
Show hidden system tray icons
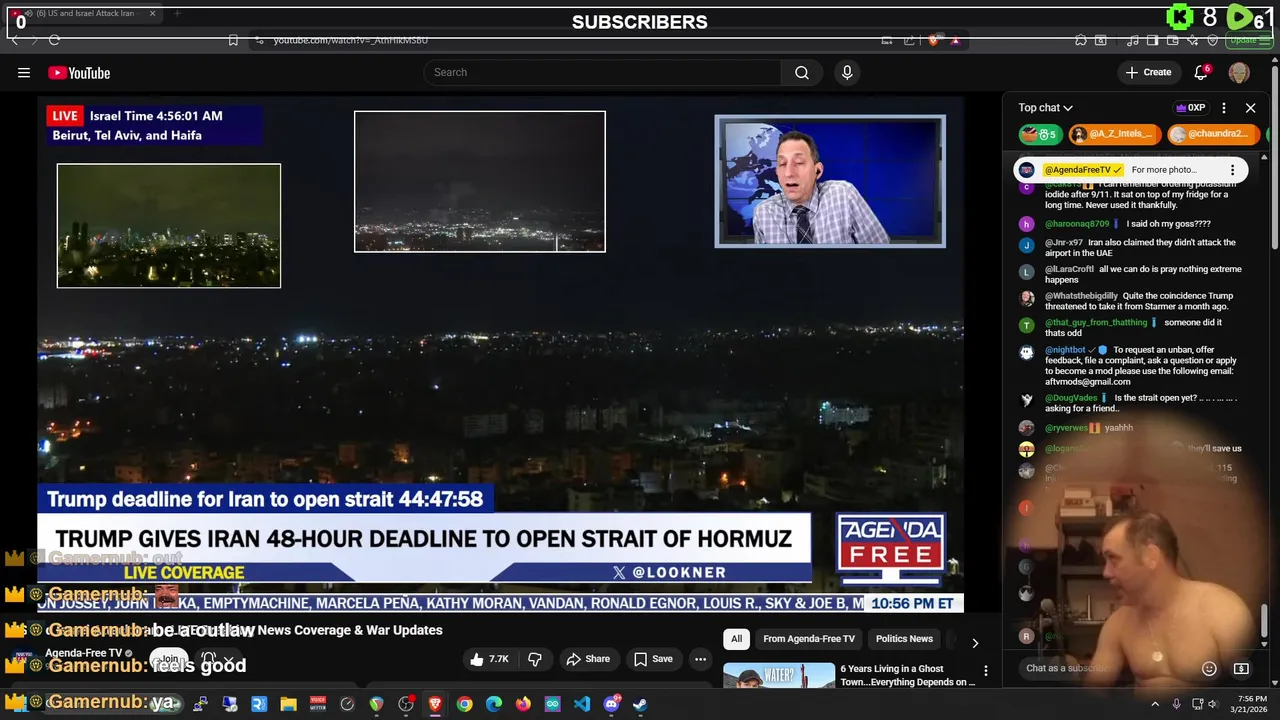tap(1155, 704)
